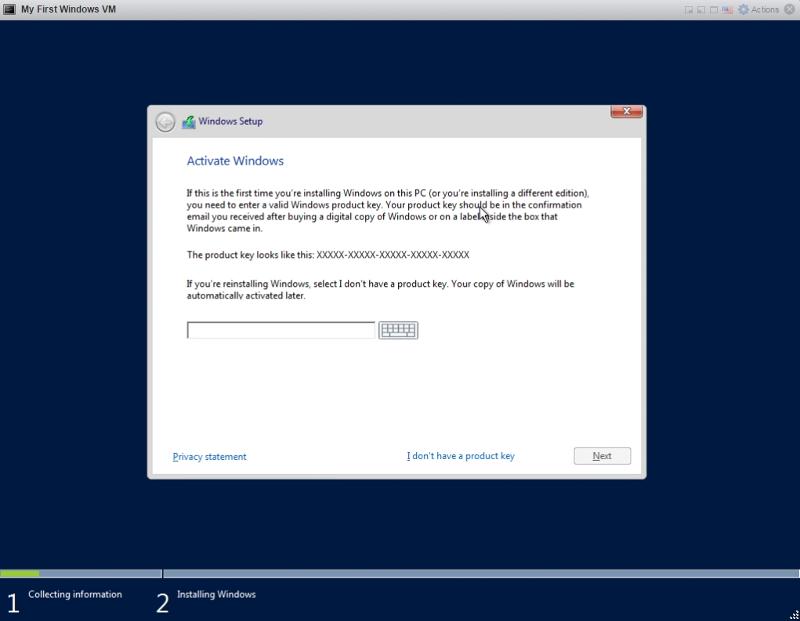Click the Collecting information step label
This screenshot has width=800, height=621.
[x=75, y=594]
